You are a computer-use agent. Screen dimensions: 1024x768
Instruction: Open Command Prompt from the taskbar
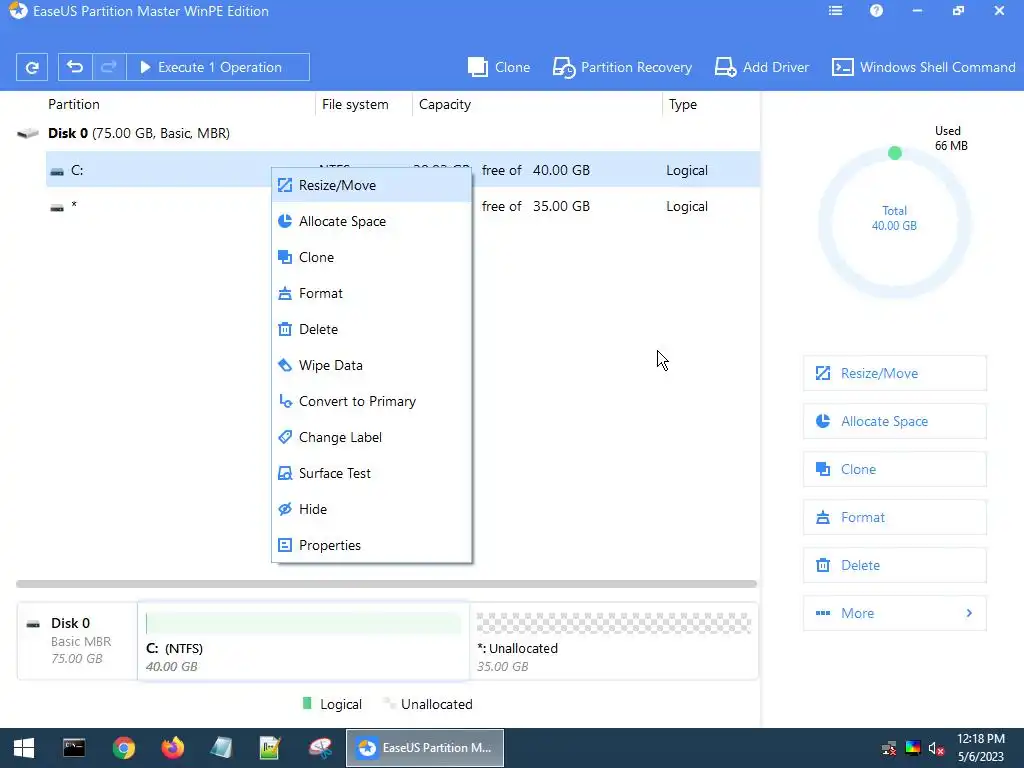click(x=74, y=748)
